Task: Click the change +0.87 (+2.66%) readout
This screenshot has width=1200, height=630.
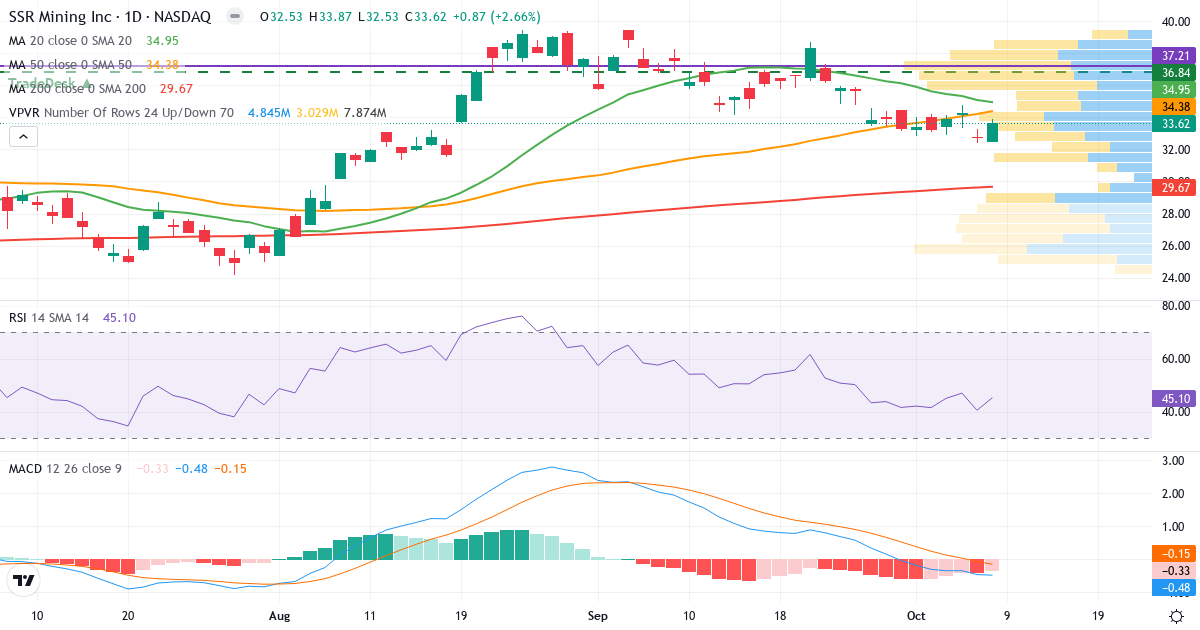Action: click(496, 17)
